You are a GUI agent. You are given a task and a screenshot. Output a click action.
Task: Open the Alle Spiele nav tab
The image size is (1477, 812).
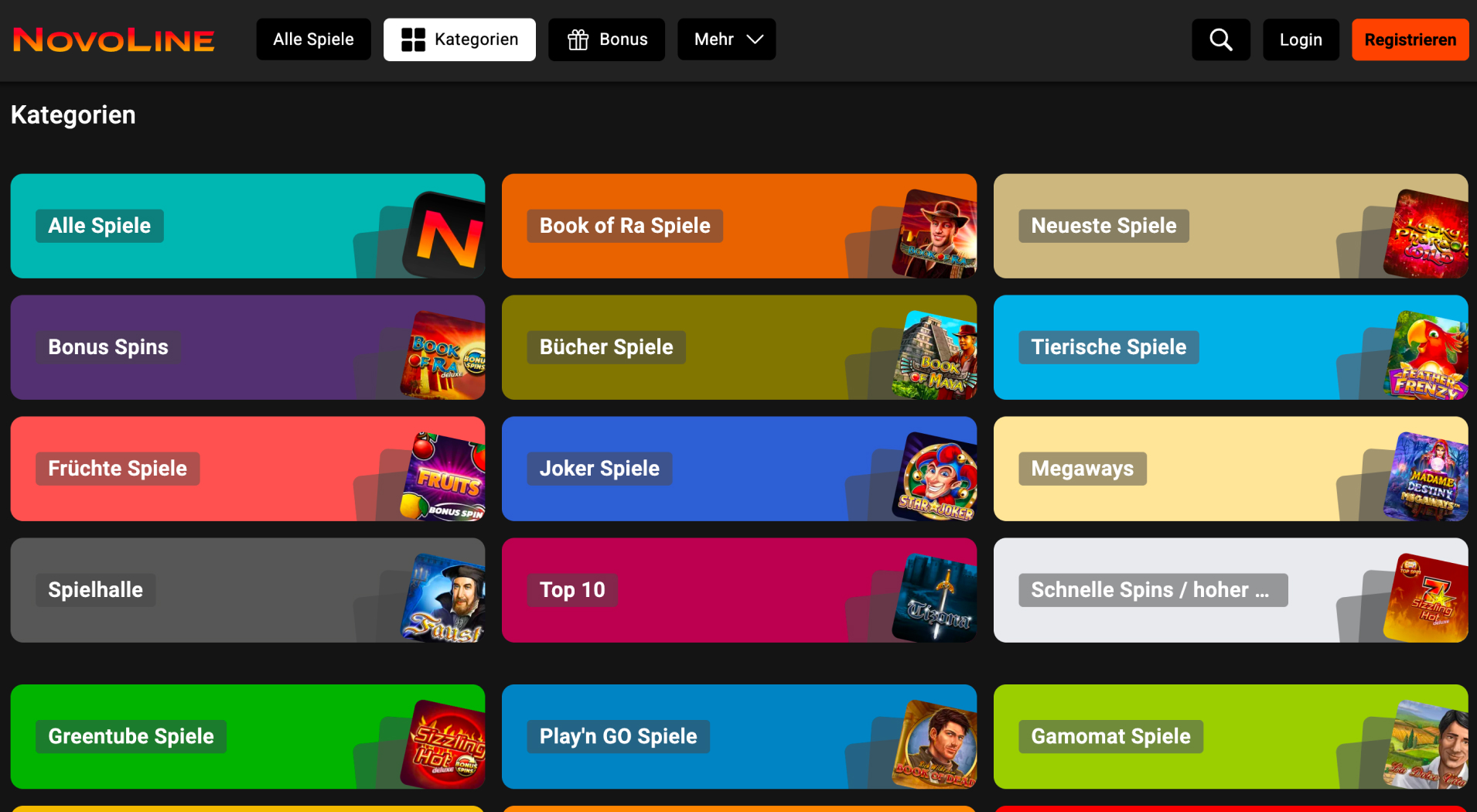pyautogui.click(x=313, y=39)
